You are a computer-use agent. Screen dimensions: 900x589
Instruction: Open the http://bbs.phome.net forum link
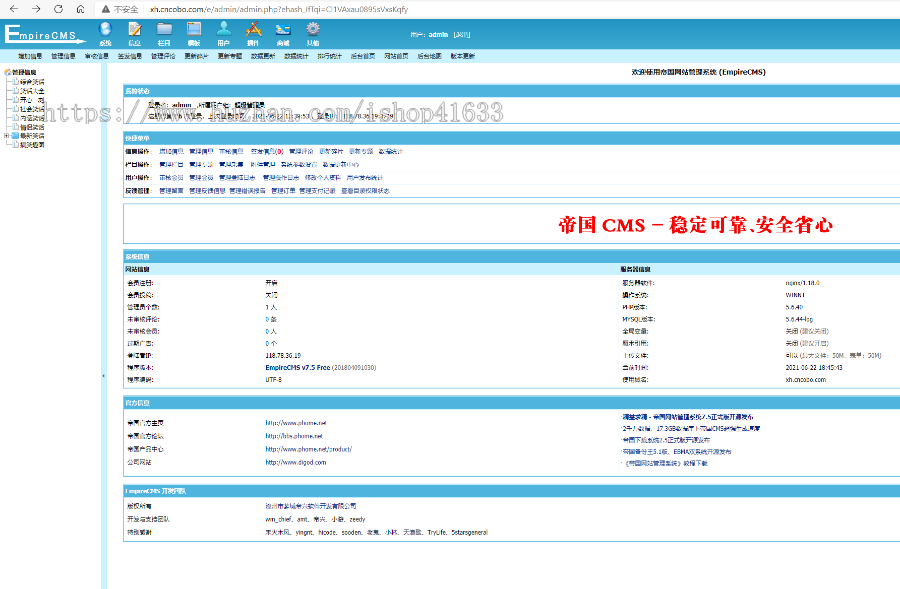point(294,436)
